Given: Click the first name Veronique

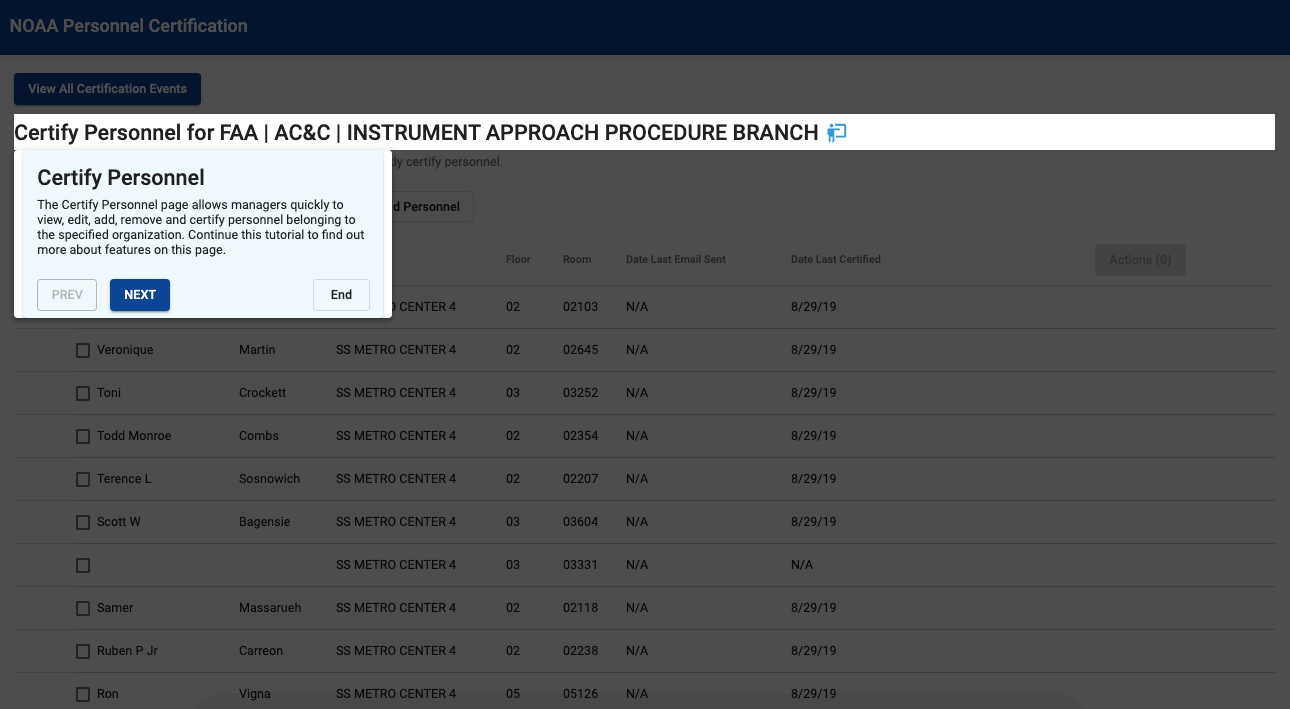Looking at the screenshot, I should click(x=125, y=350).
